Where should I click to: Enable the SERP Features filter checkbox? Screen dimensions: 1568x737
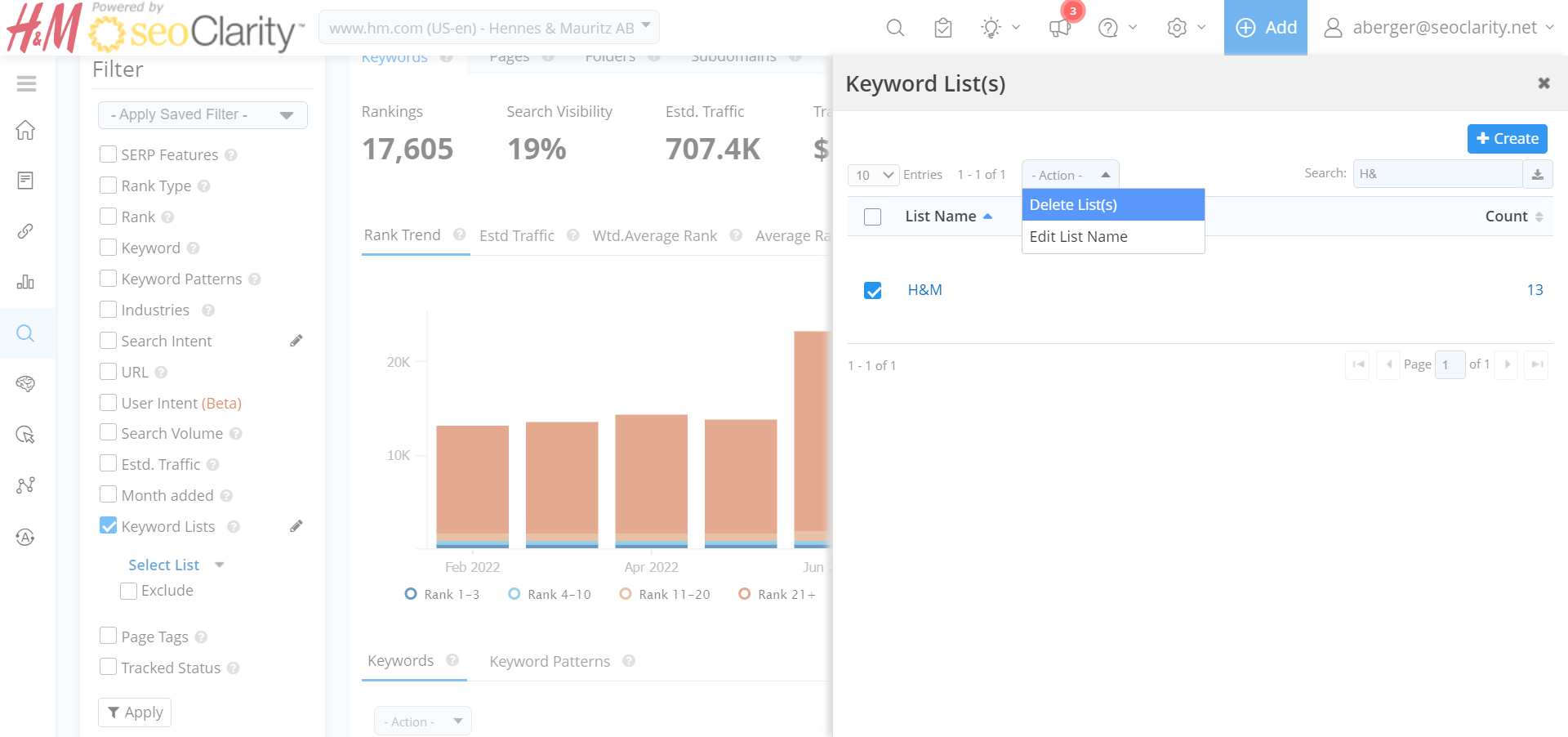coord(108,154)
